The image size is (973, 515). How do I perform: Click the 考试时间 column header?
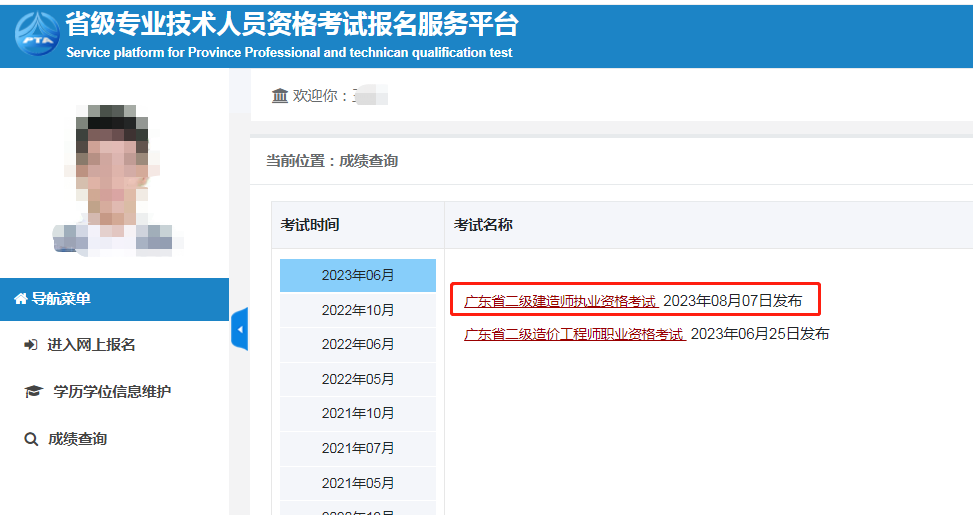[310, 225]
